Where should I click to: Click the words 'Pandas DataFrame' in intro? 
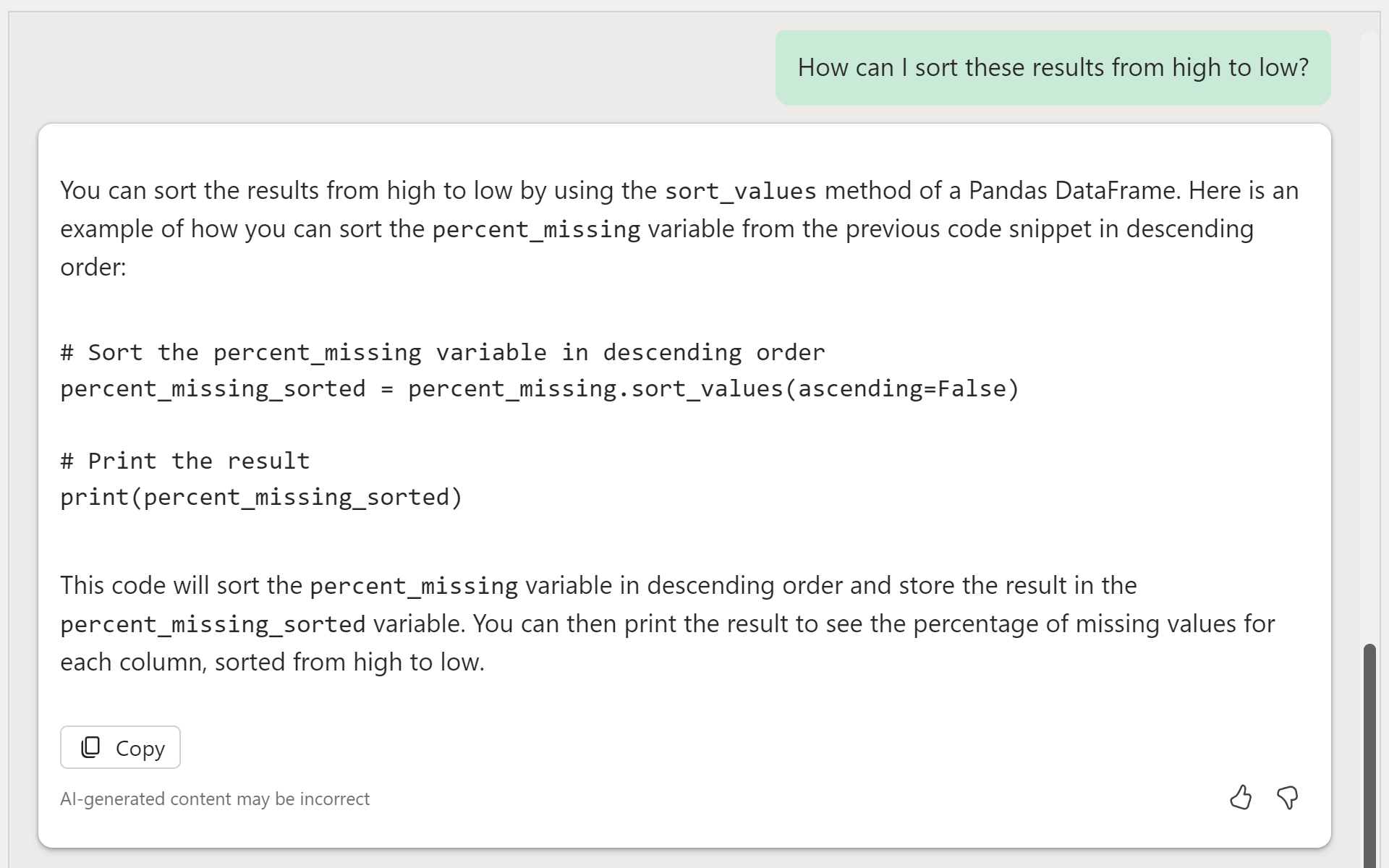coord(1074,190)
